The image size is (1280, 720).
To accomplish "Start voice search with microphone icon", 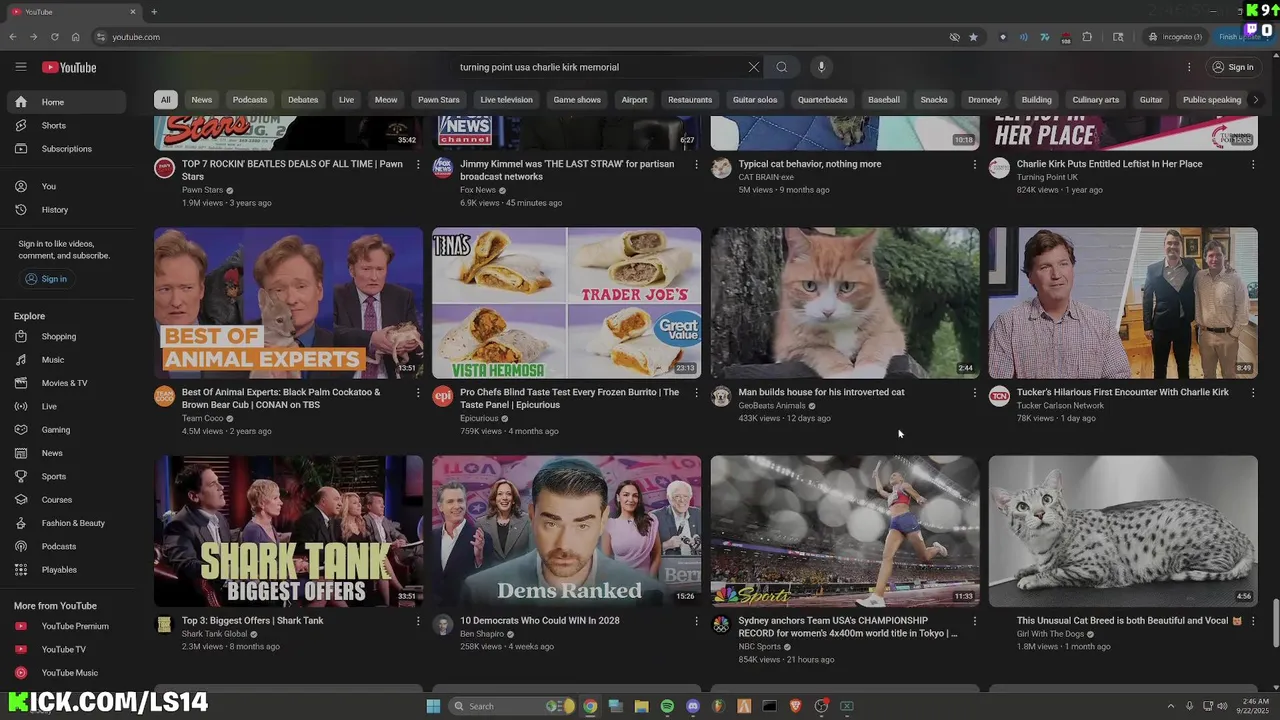I will point(821,67).
